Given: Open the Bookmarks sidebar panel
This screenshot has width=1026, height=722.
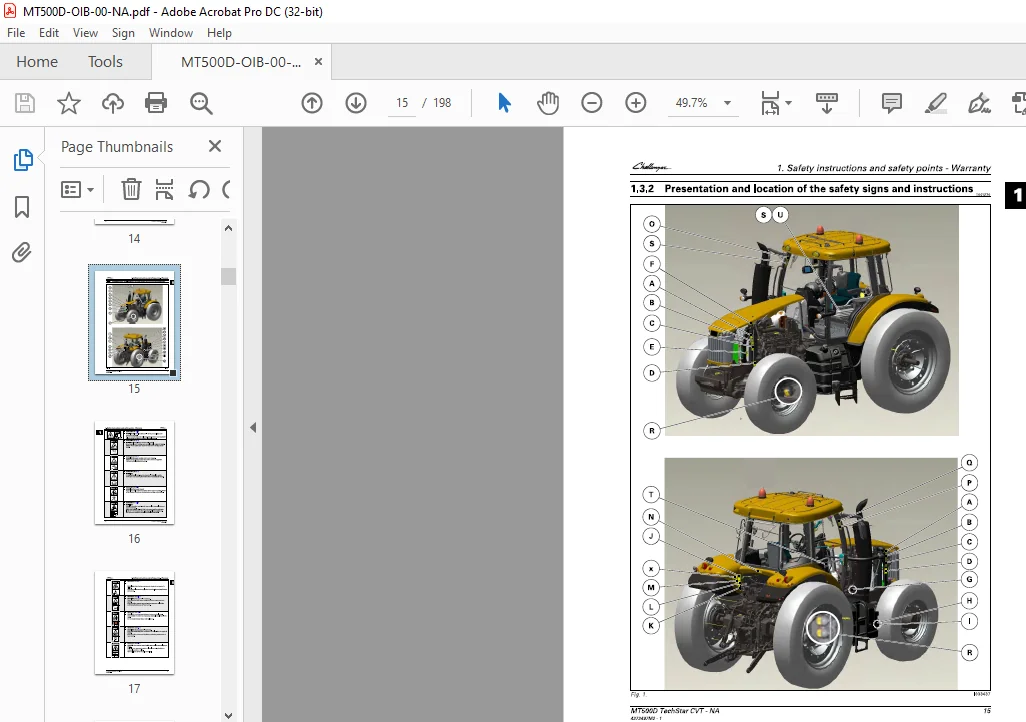Looking at the screenshot, I should [x=22, y=207].
